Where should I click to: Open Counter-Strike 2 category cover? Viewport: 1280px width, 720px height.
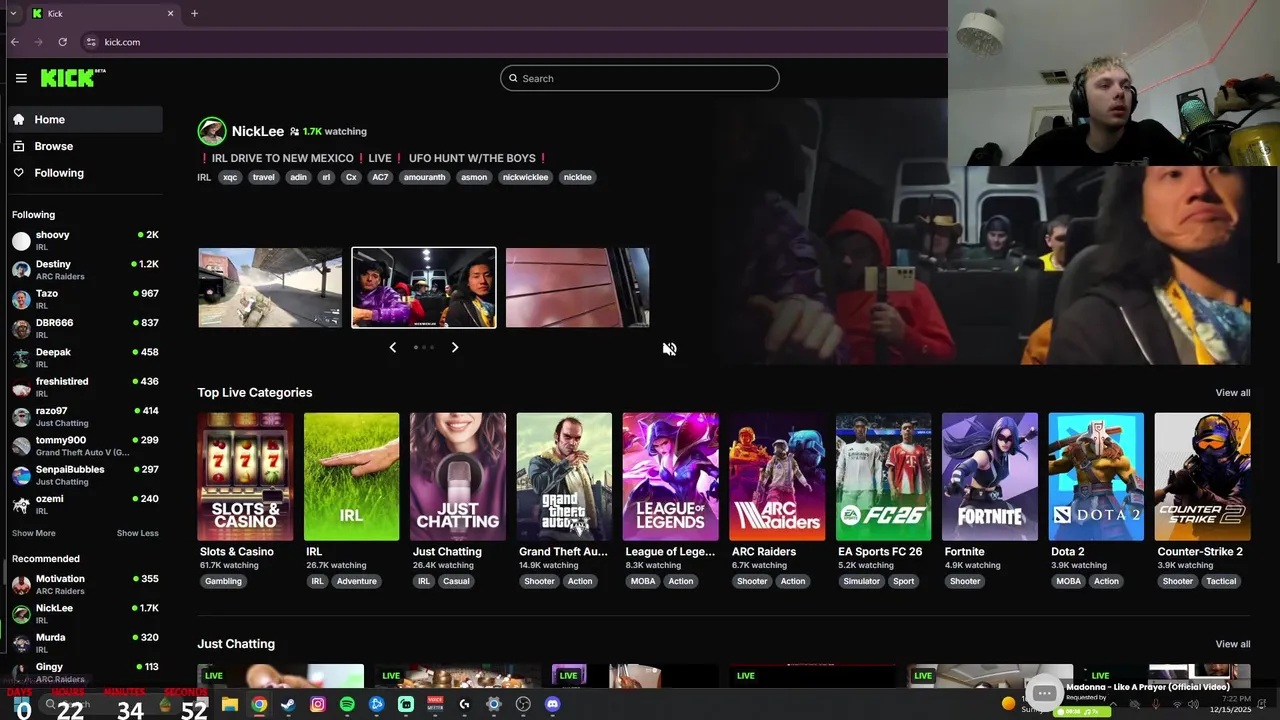[x=1202, y=476]
